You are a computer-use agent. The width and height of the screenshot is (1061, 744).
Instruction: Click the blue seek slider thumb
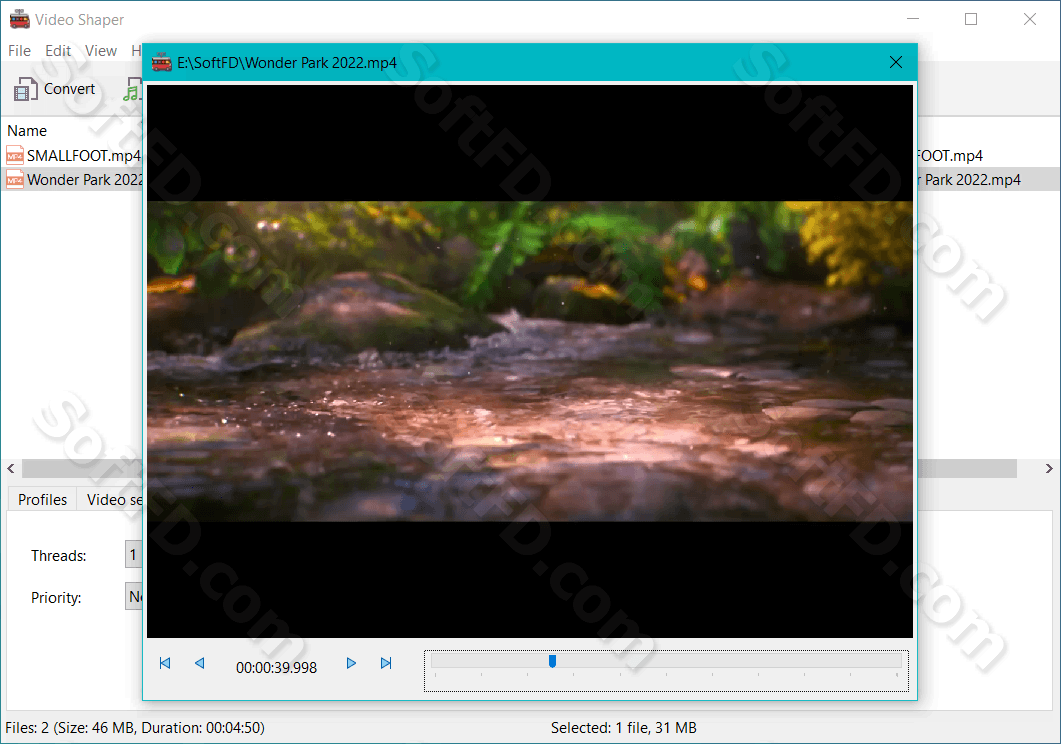552,661
